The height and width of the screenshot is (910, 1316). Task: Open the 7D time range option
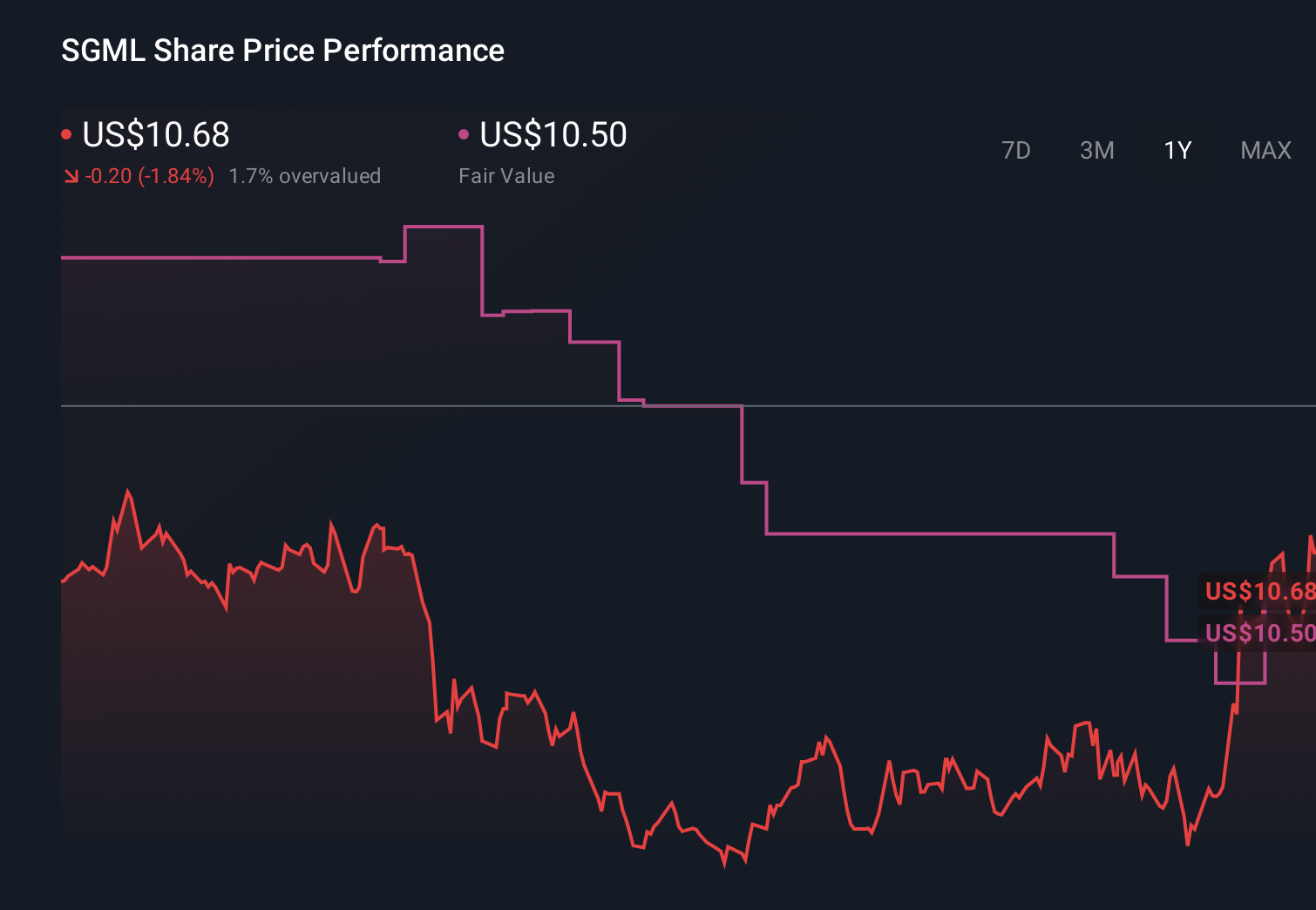coord(1016,150)
